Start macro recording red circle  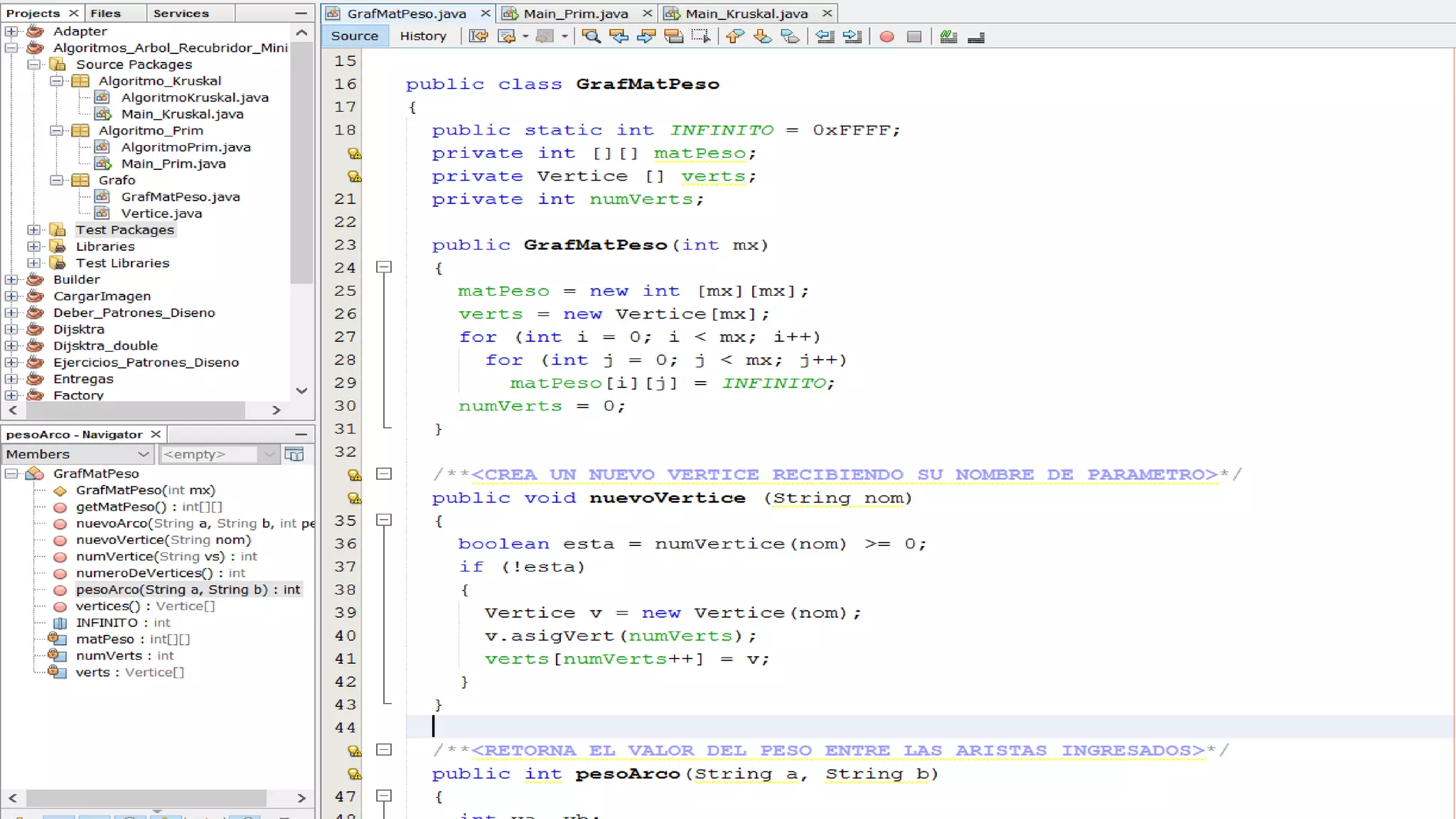[x=887, y=36]
